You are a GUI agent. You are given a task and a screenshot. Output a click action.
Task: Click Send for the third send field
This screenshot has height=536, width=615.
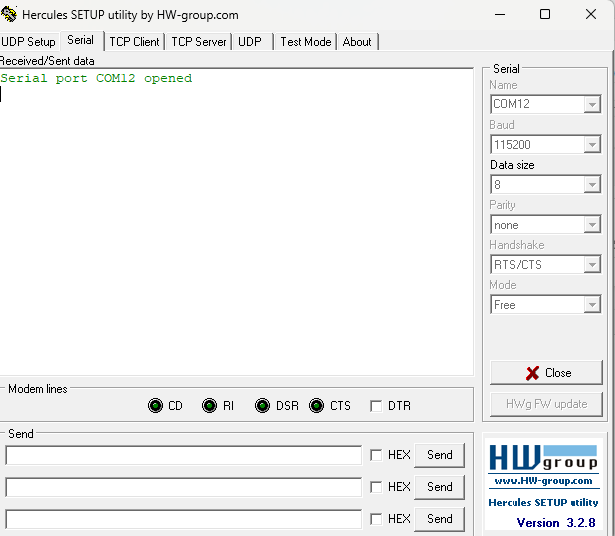click(x=439, y=520)
